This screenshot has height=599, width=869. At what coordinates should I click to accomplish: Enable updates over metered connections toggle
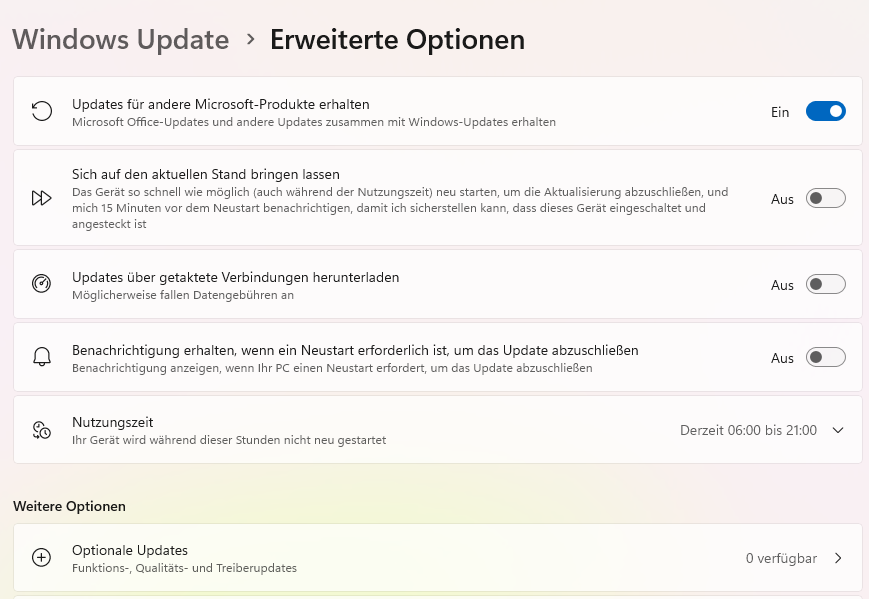[x=825, y=284]
